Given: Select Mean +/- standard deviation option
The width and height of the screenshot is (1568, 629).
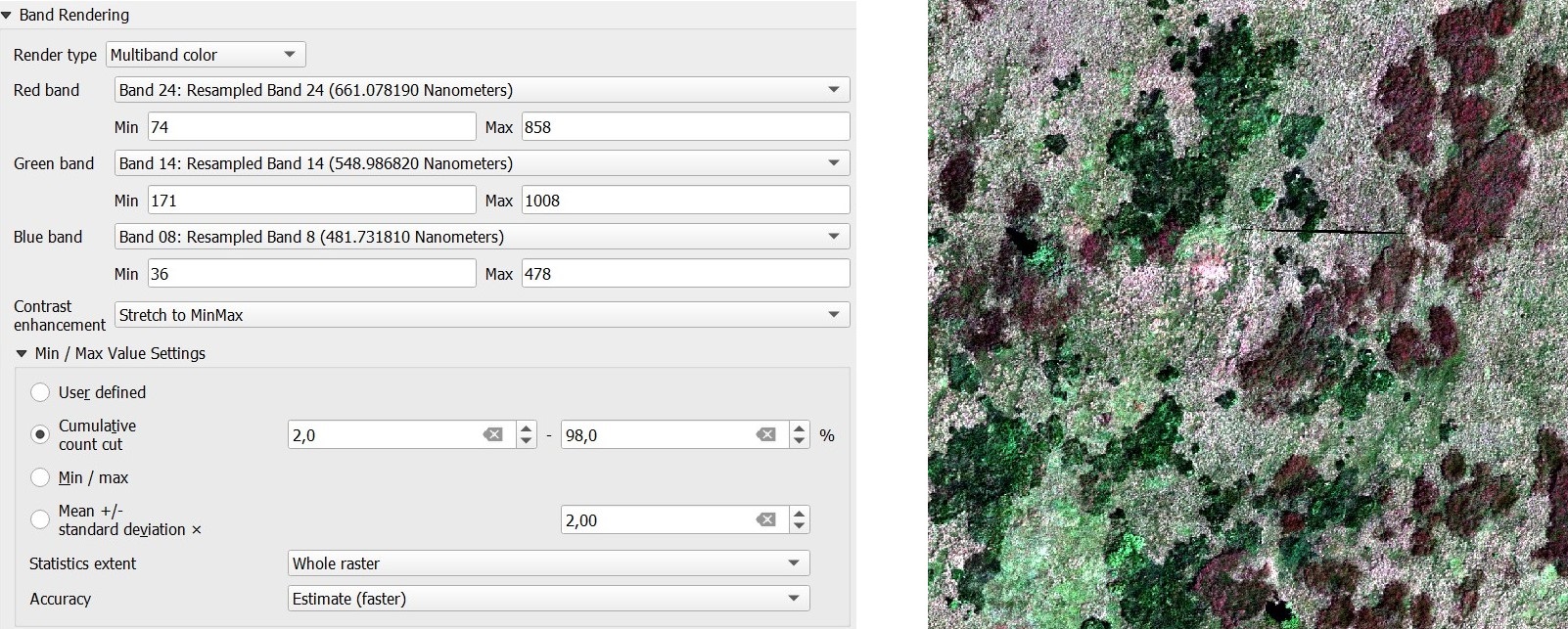Looking at the screenshot, I should (40, 519).
